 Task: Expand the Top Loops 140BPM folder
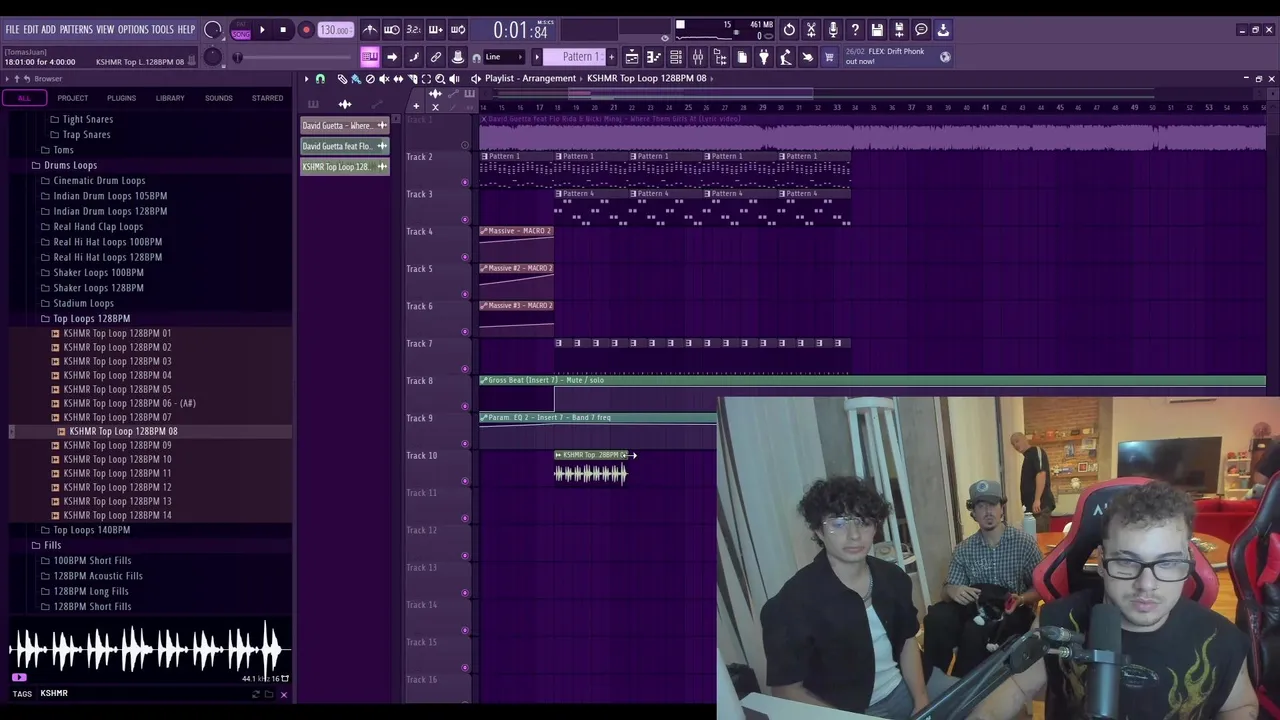pos(91,530)
